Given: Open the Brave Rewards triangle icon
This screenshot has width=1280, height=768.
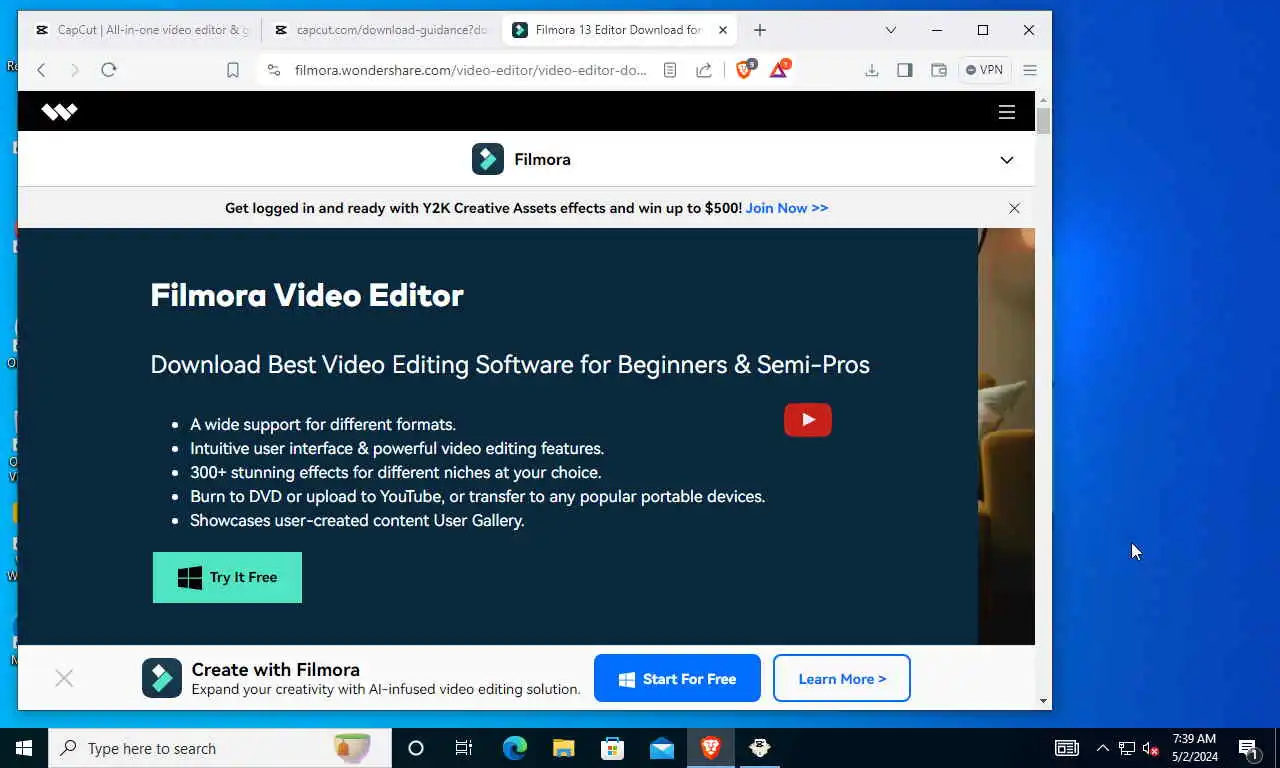Looking at the screenshot, I should (x=779, y=69).
